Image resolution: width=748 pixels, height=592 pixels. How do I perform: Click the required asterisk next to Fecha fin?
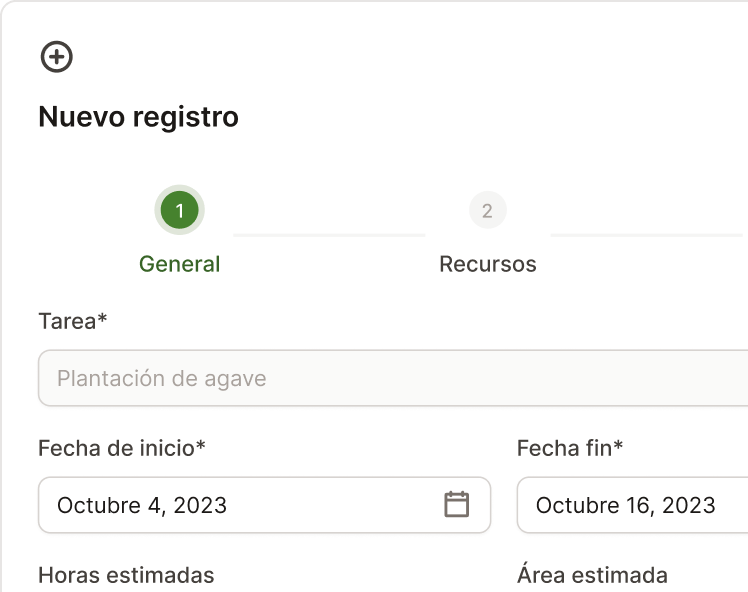[618, 446]
